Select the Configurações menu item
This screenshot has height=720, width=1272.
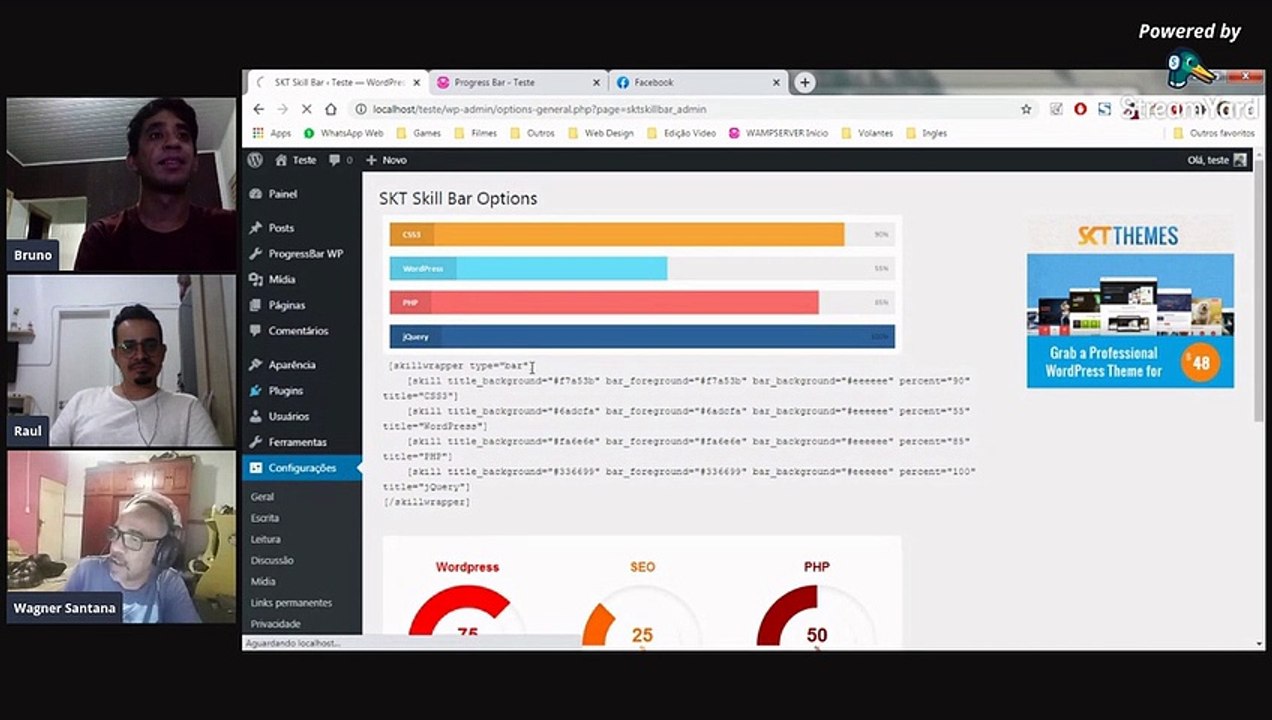302,468
